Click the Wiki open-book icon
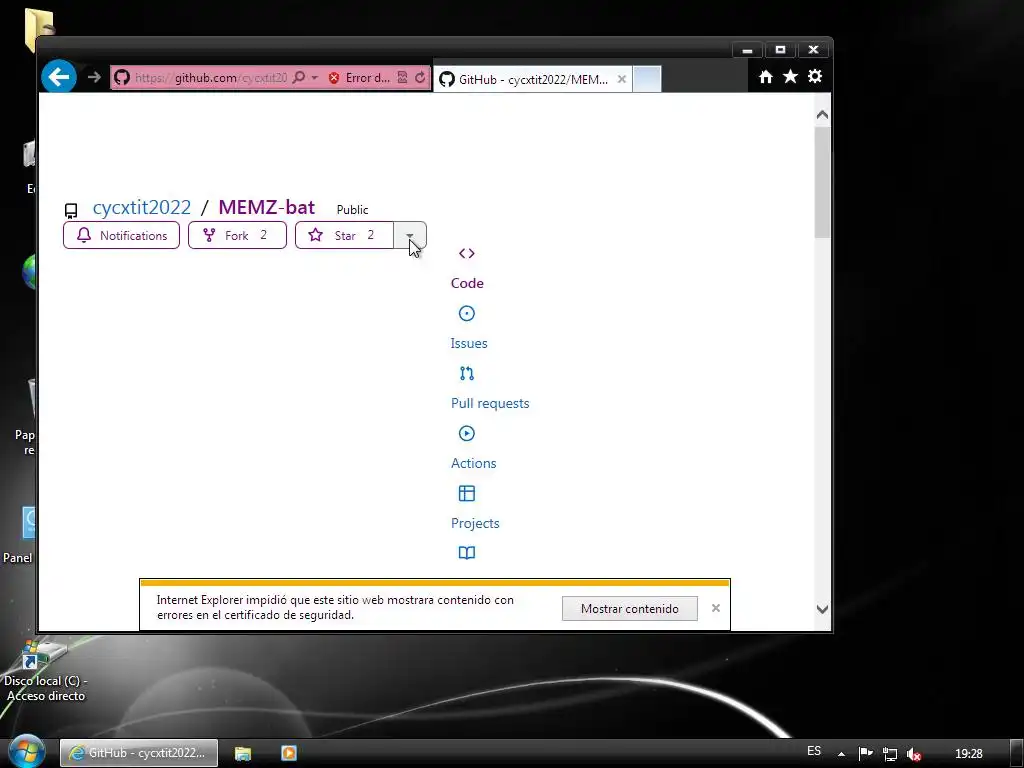 [x=466, y=553]
